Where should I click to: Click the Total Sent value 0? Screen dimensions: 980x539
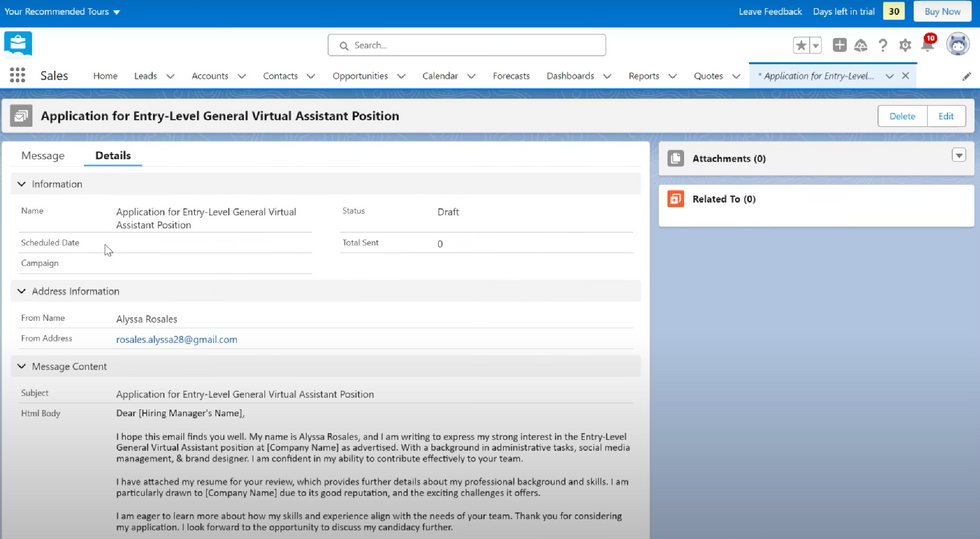440,244
